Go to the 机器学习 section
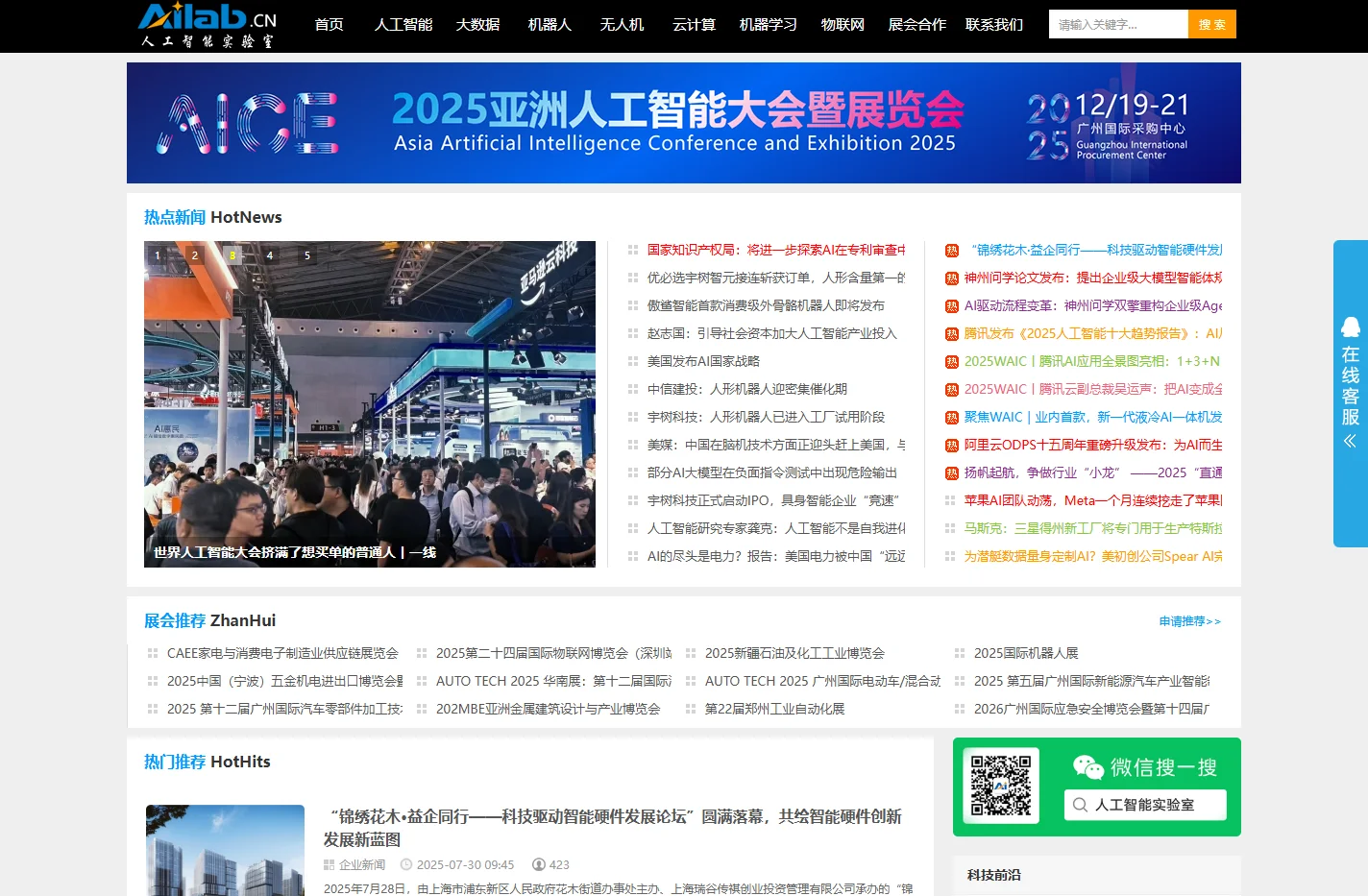This screenshot has width=1368, height=896. (769, 25)
